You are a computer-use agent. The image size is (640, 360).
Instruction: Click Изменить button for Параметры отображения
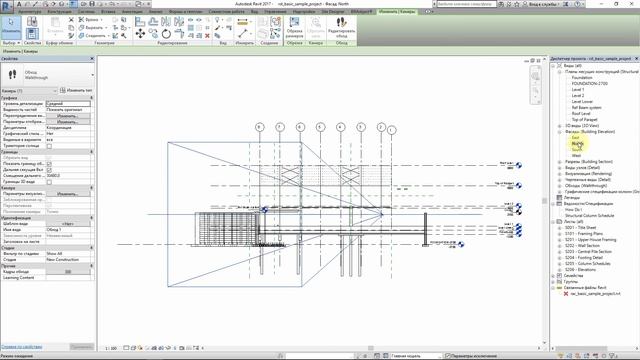coord(68,122)
